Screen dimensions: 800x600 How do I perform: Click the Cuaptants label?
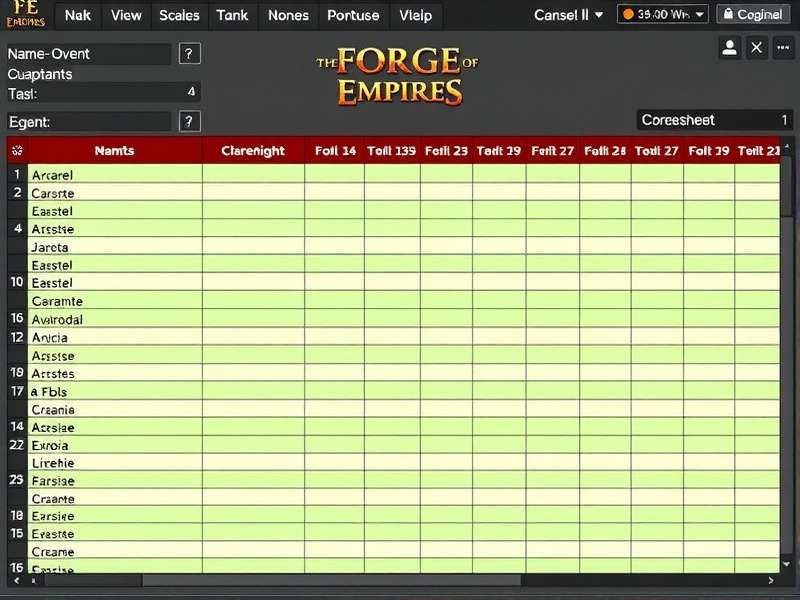(x=40, y=74)
